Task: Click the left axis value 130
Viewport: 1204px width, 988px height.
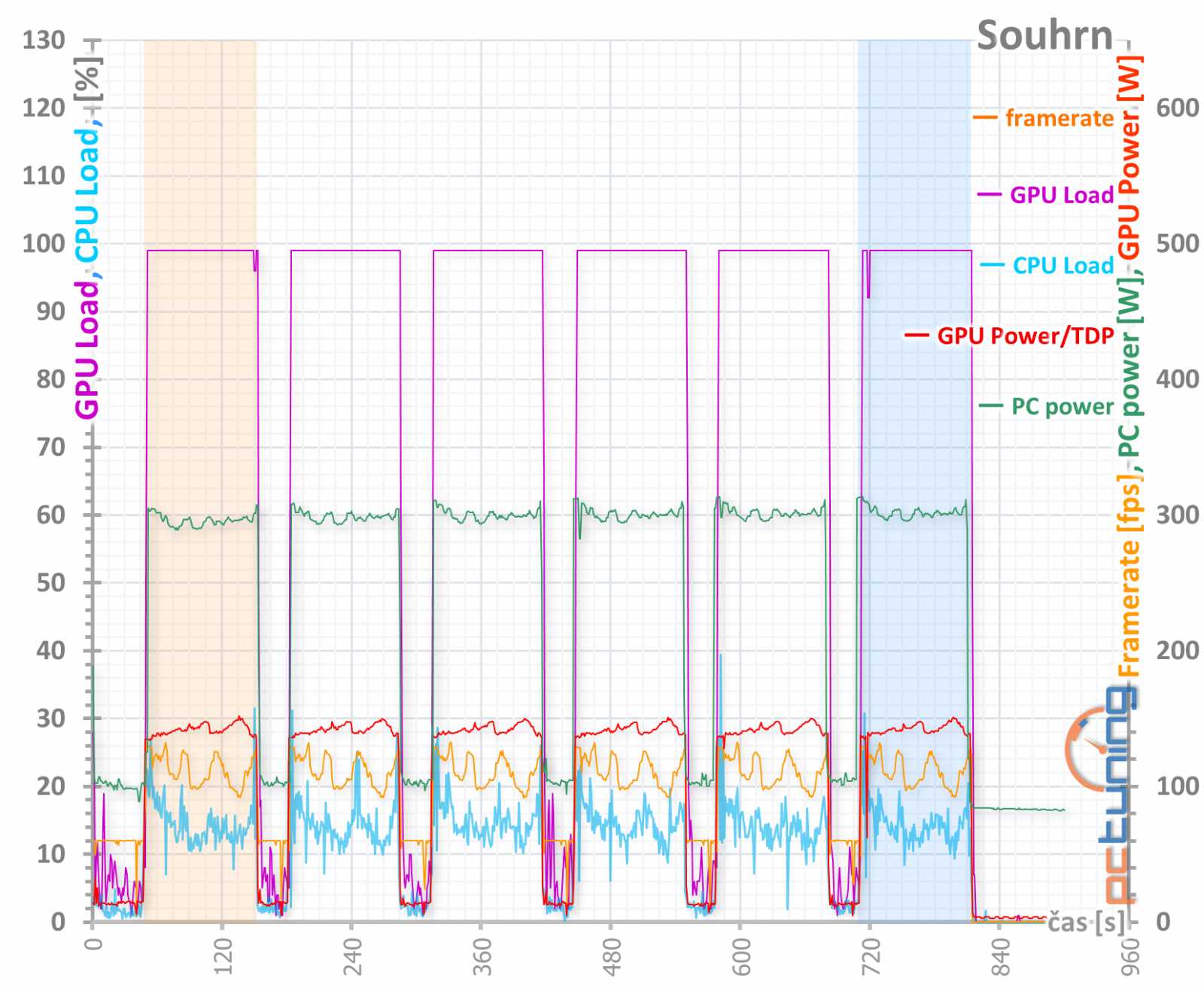Action: (44, 40)
